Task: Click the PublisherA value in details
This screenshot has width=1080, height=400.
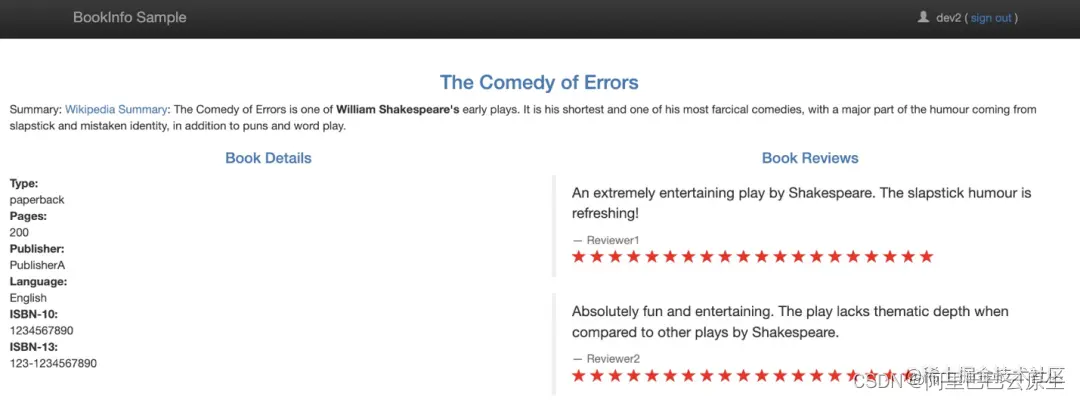Action: pos(37,265)
